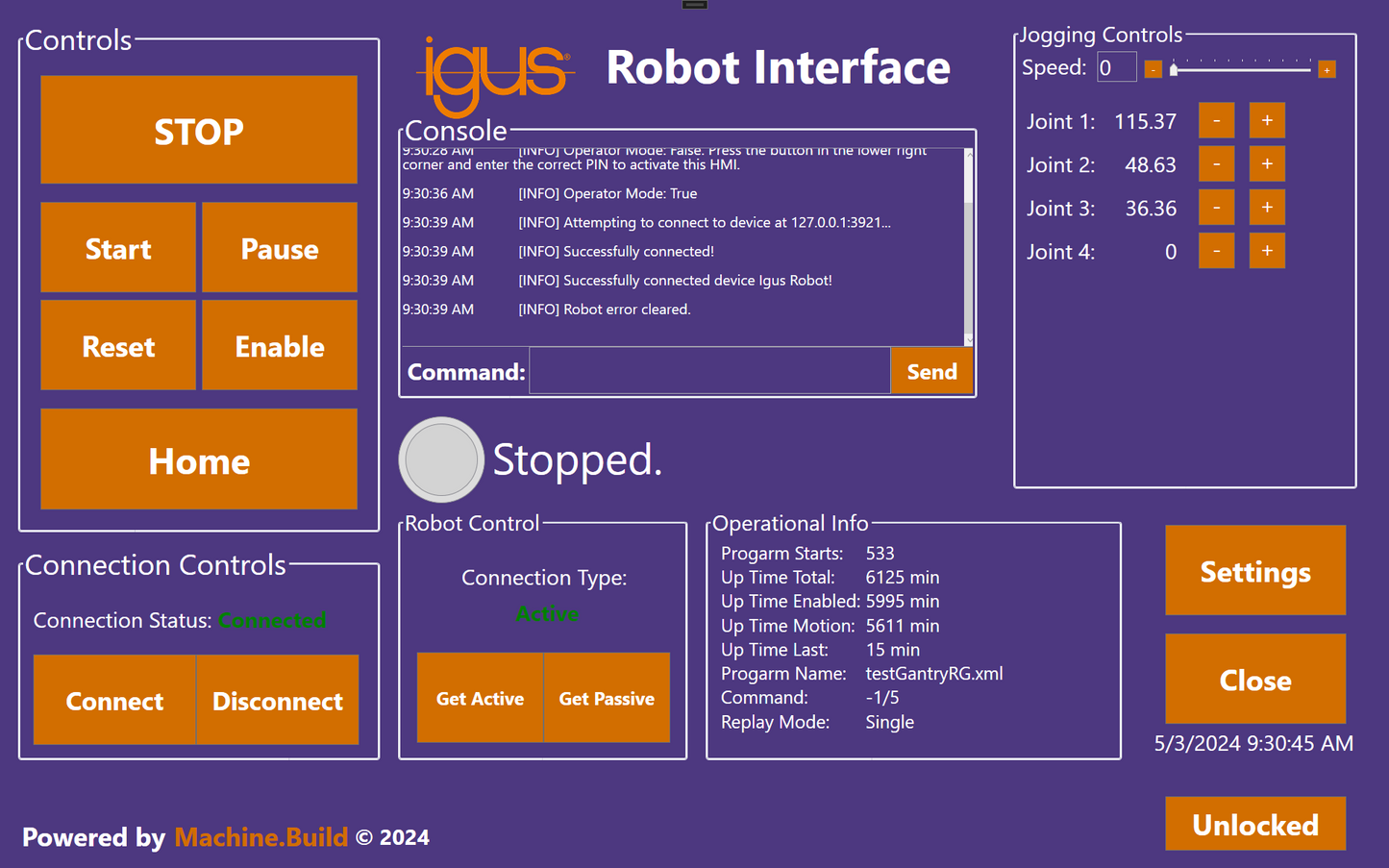Start the robot program
The width and height of the screenshot is (1389, 868).
117,247
